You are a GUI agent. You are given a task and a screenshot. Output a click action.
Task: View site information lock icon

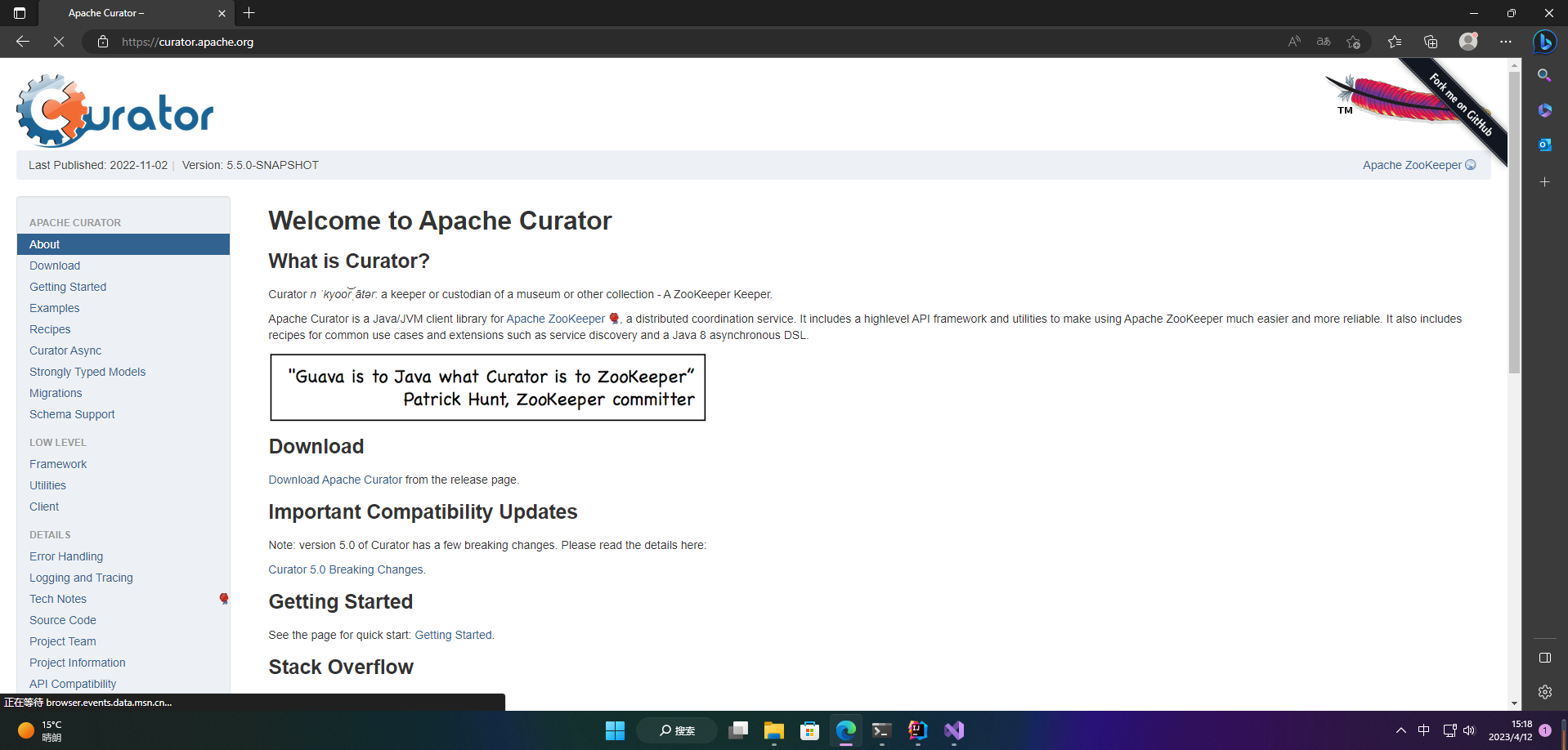[x=103, y=42]
